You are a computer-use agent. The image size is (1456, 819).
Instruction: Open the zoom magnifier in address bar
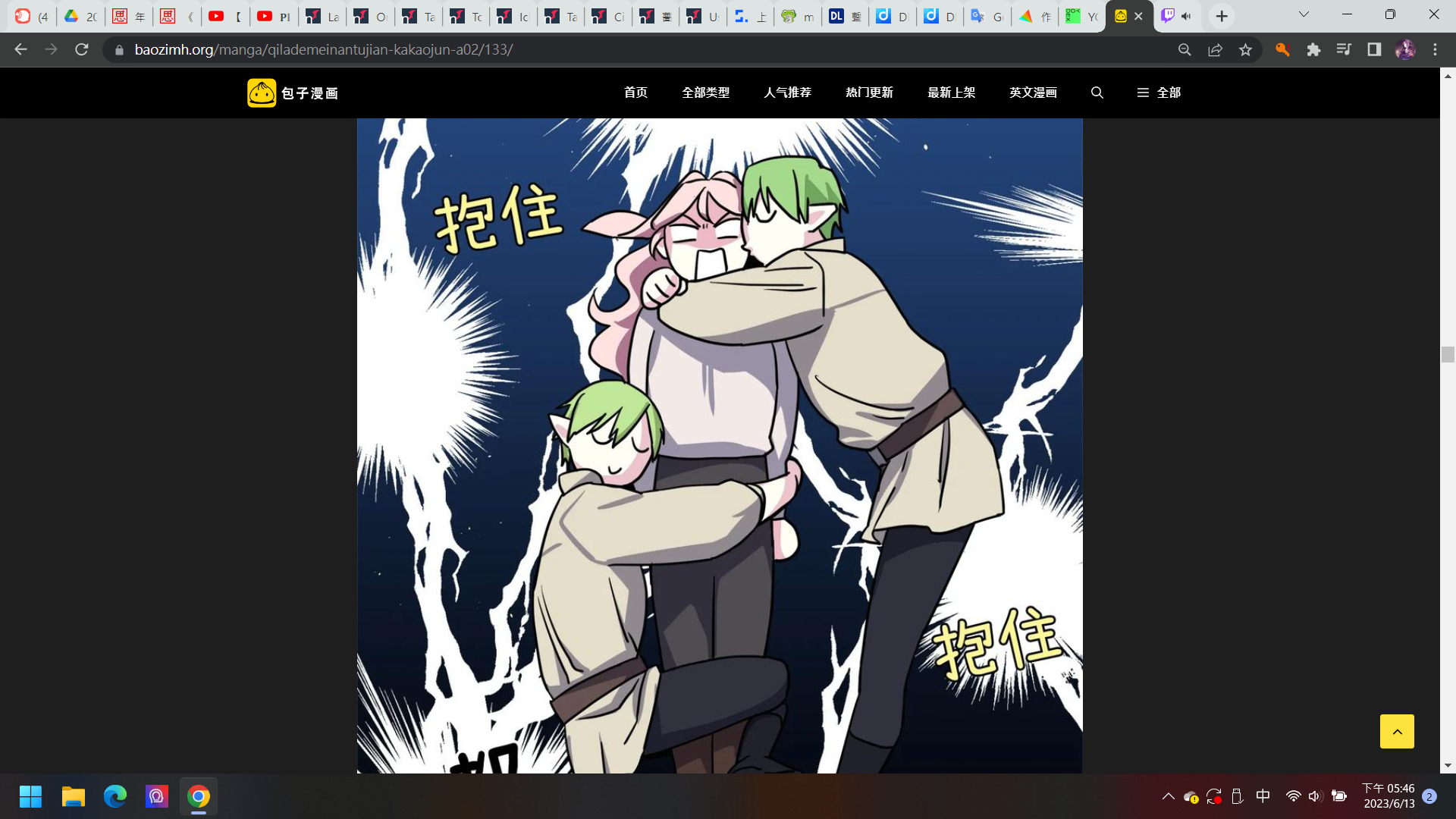pyautogui.click(x=1185, y=49)
